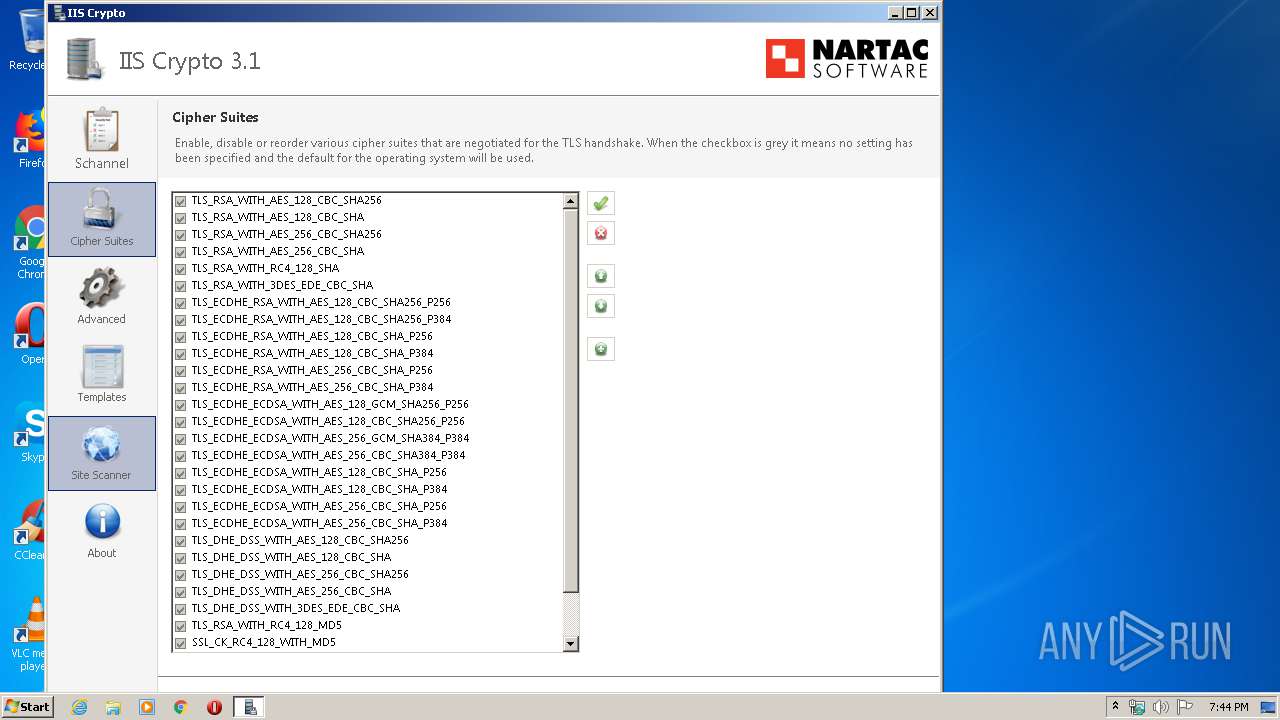Click cipher list scrollbar up arrow

coord(571,201)
